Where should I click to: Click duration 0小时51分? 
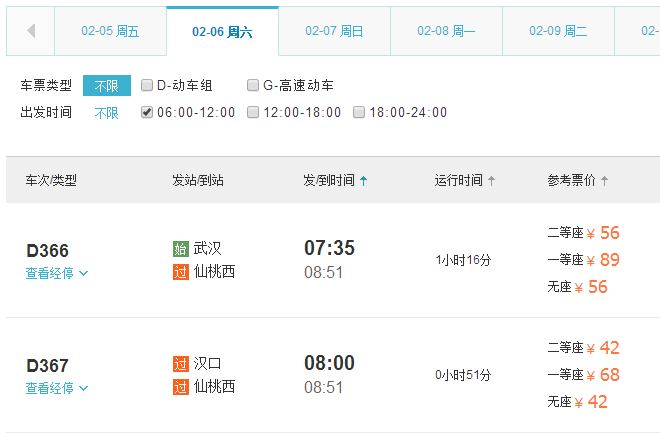click(x=463, y=375)
